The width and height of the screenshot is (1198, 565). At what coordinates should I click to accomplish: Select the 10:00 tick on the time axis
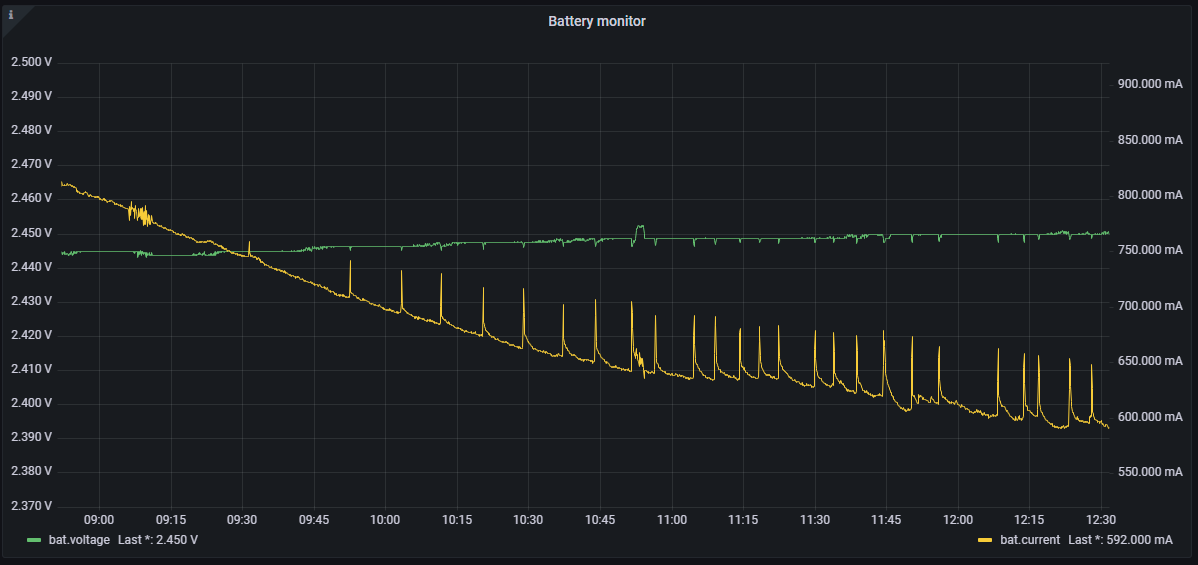coord(385,520)
